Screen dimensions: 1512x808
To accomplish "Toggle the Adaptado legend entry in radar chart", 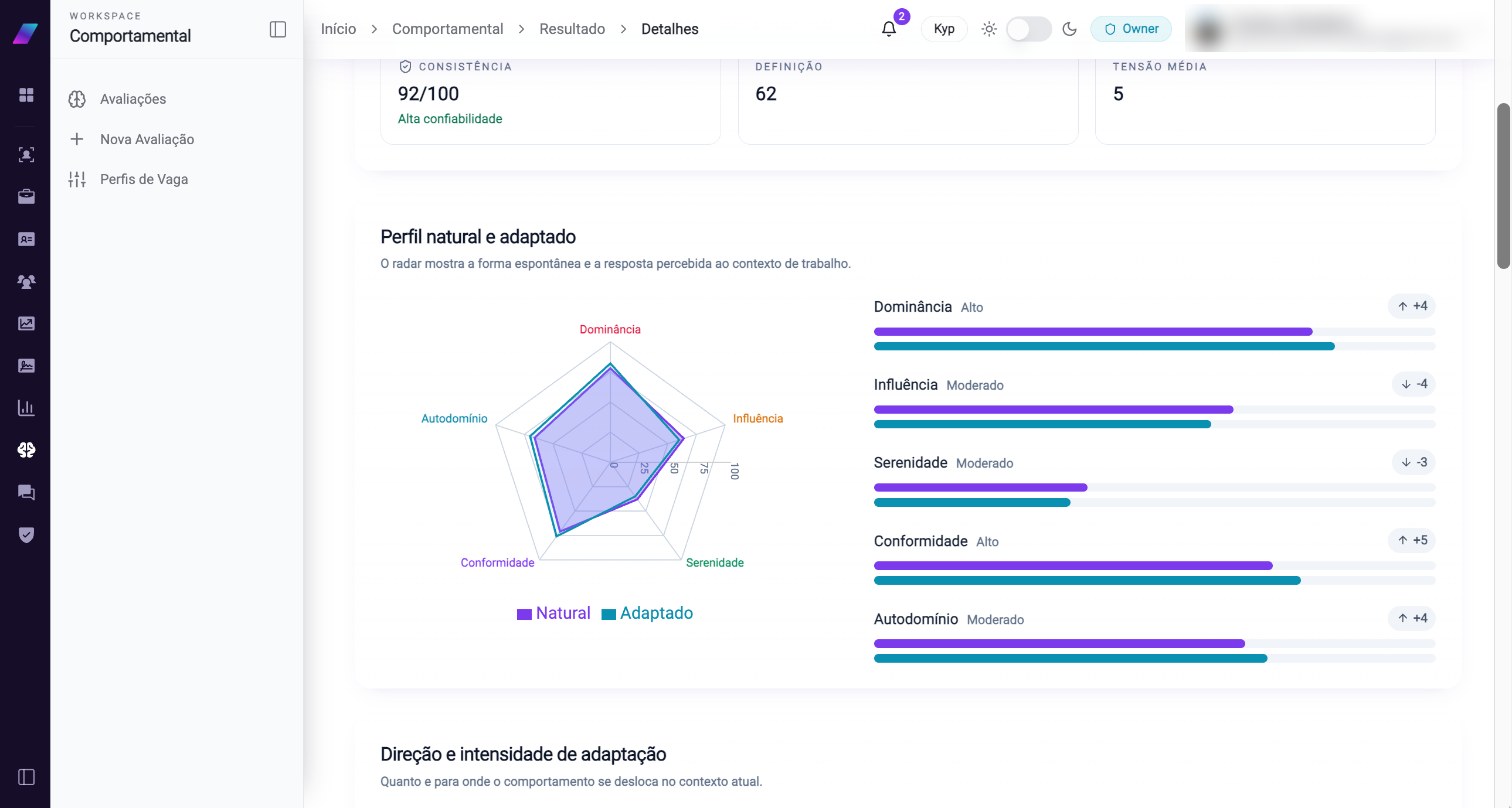I will tap(647, 613).
